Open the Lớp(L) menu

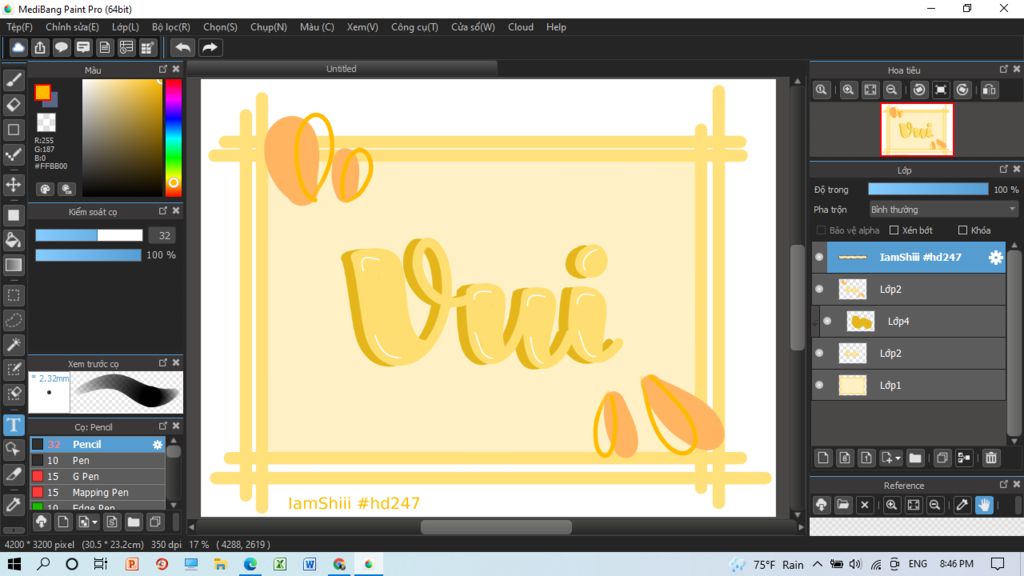[125, 27]
